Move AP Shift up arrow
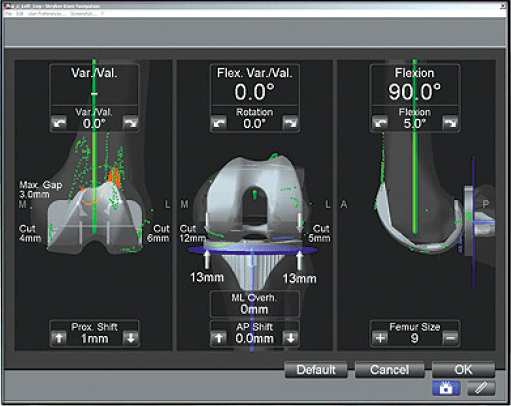Screen dimensions: 511x406 219,338
